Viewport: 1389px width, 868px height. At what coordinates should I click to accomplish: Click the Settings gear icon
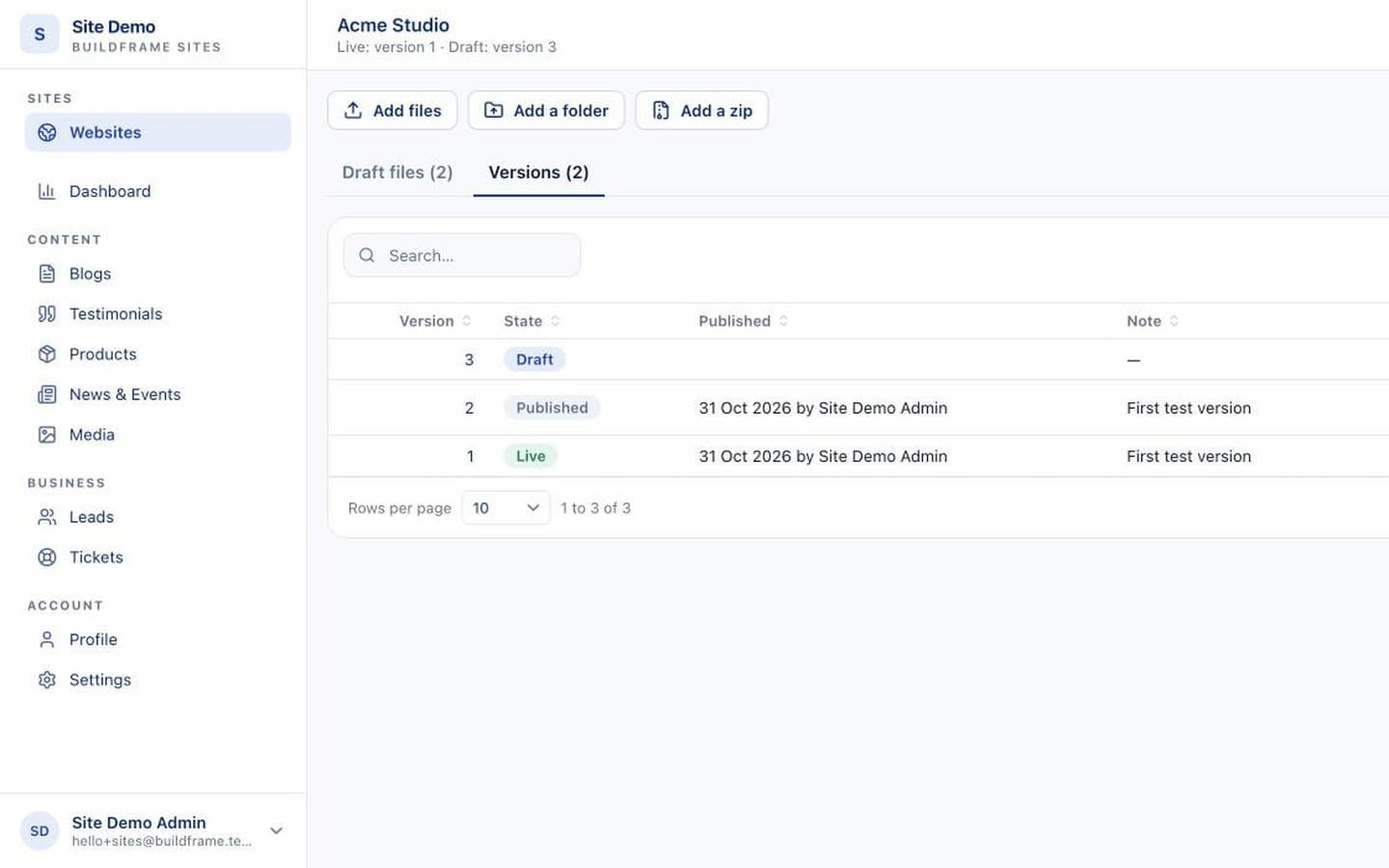coord(46,680)
